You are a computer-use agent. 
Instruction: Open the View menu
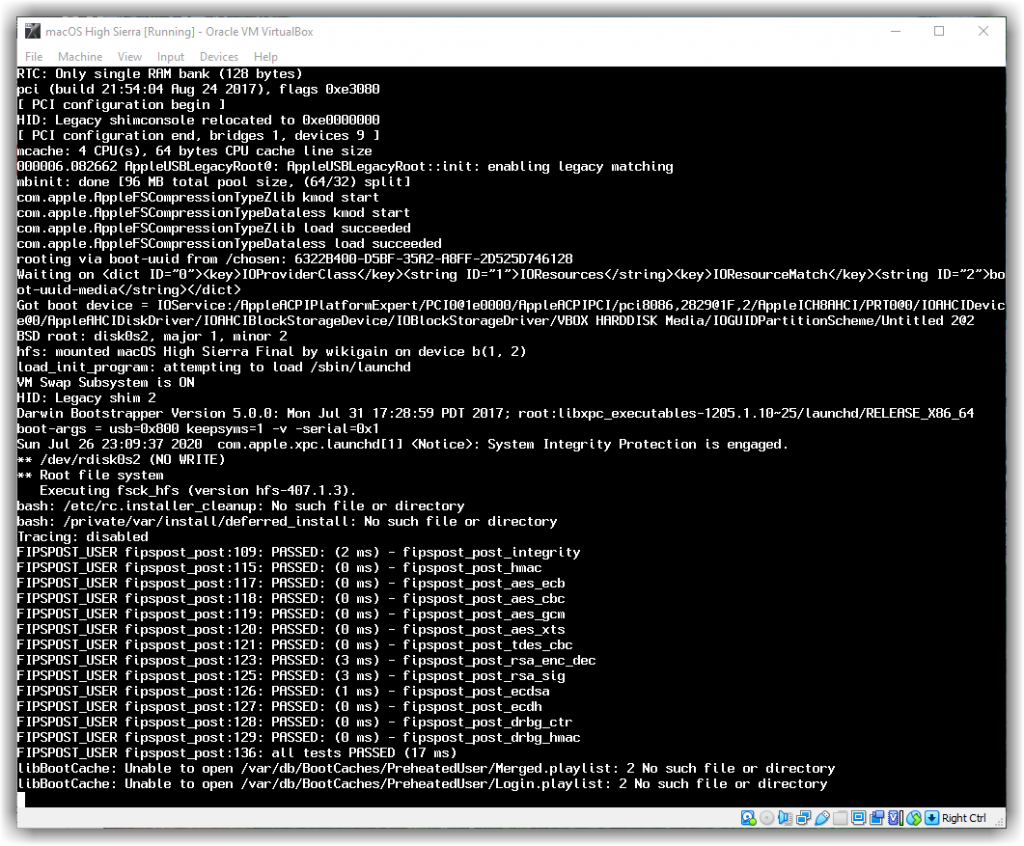(x=129, y=57)
